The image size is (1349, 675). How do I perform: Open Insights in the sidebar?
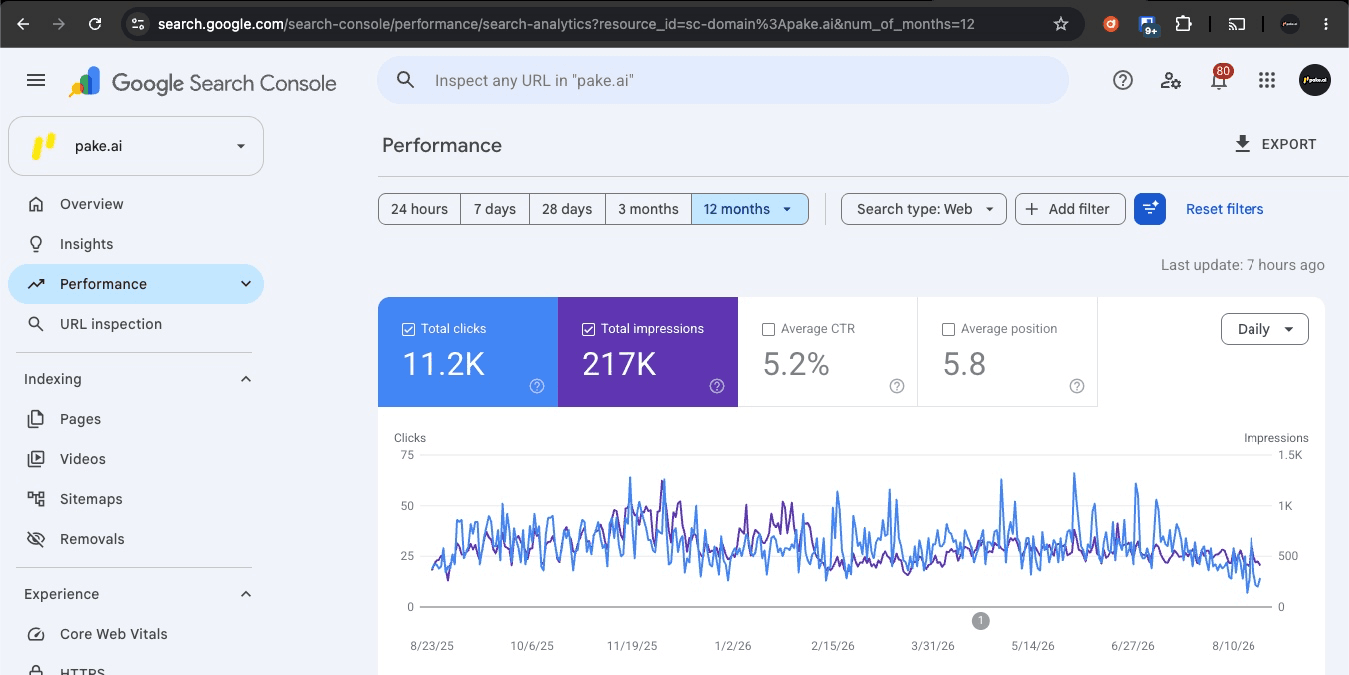pos(136,244)
